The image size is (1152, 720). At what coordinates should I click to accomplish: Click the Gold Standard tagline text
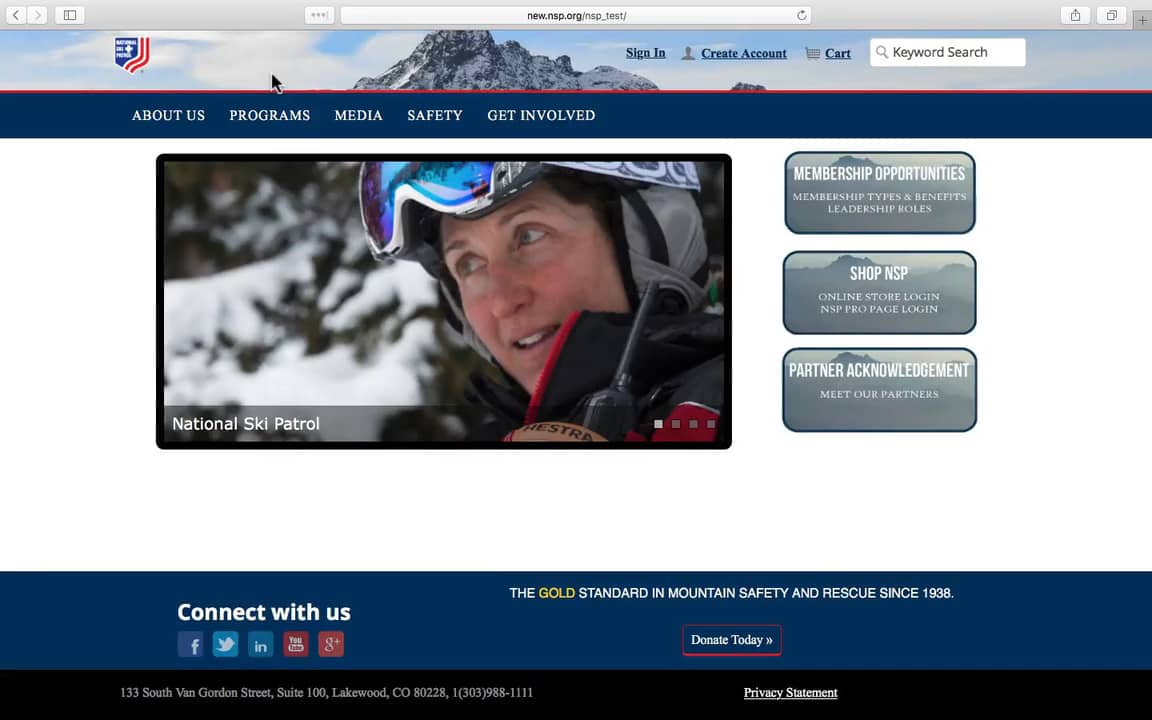coord(732,593)
